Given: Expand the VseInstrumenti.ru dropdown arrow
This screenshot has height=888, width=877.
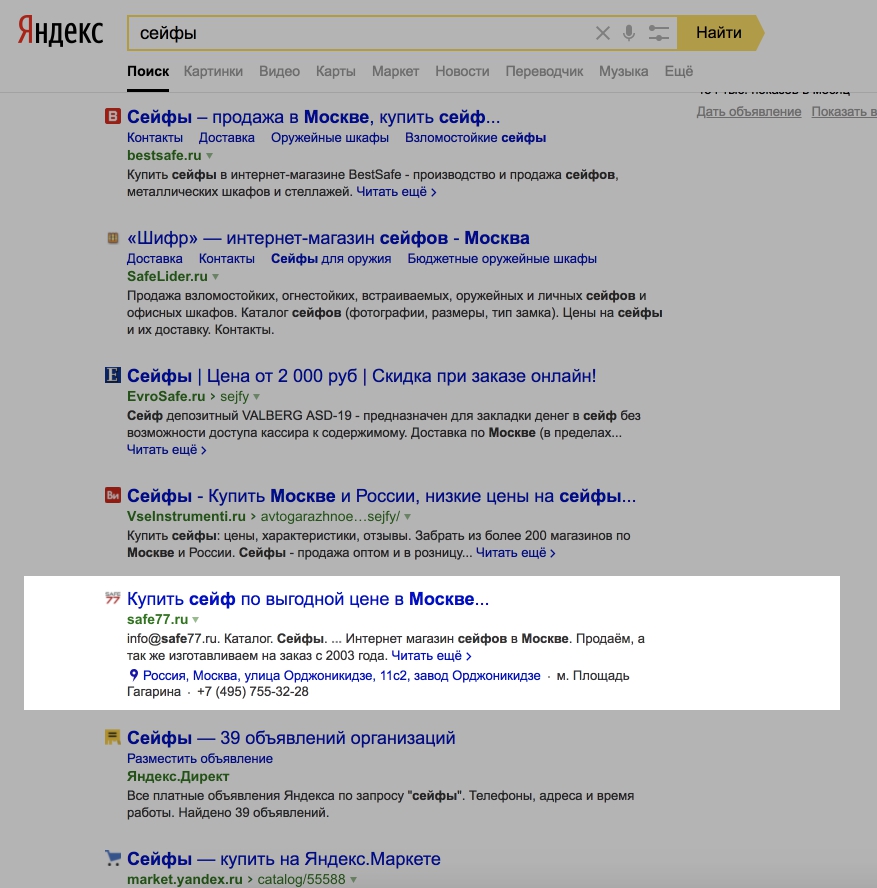Looking at the screenshot, I should [408, 517].
